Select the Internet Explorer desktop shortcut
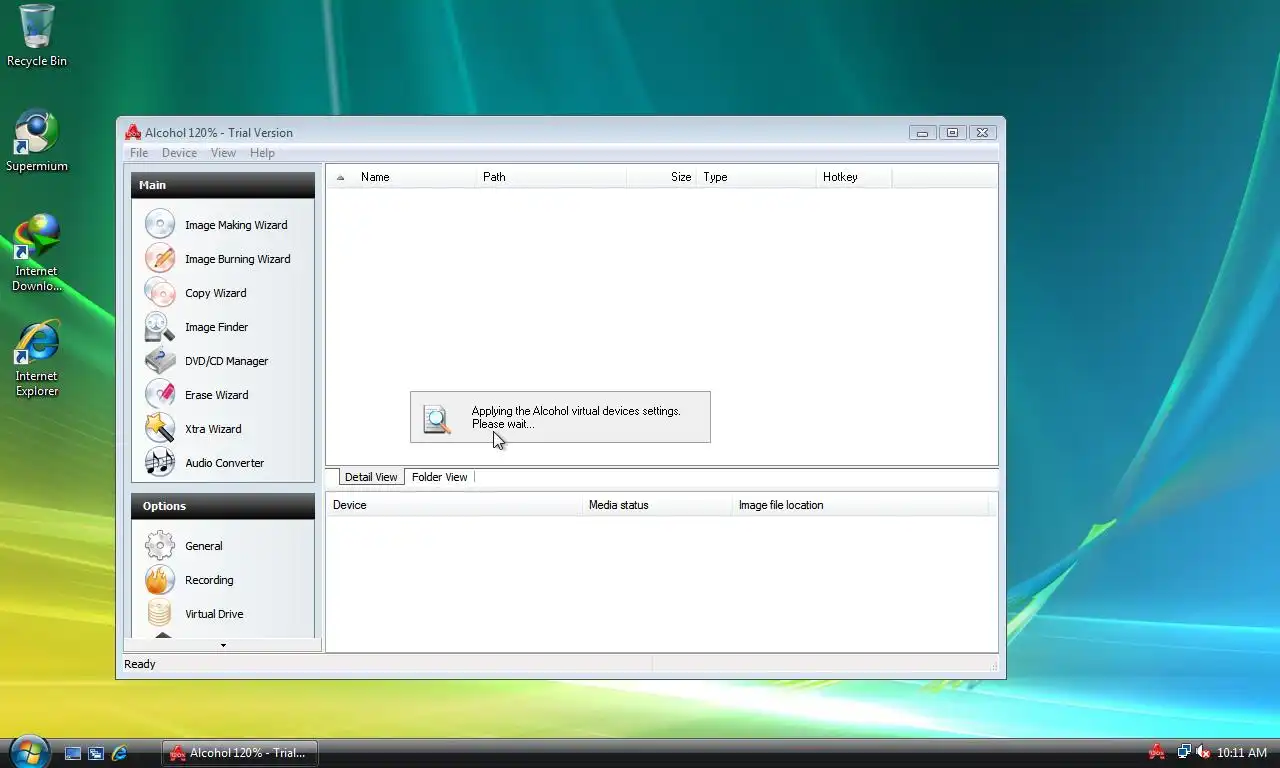1280x768 pixels. point(37,359)
